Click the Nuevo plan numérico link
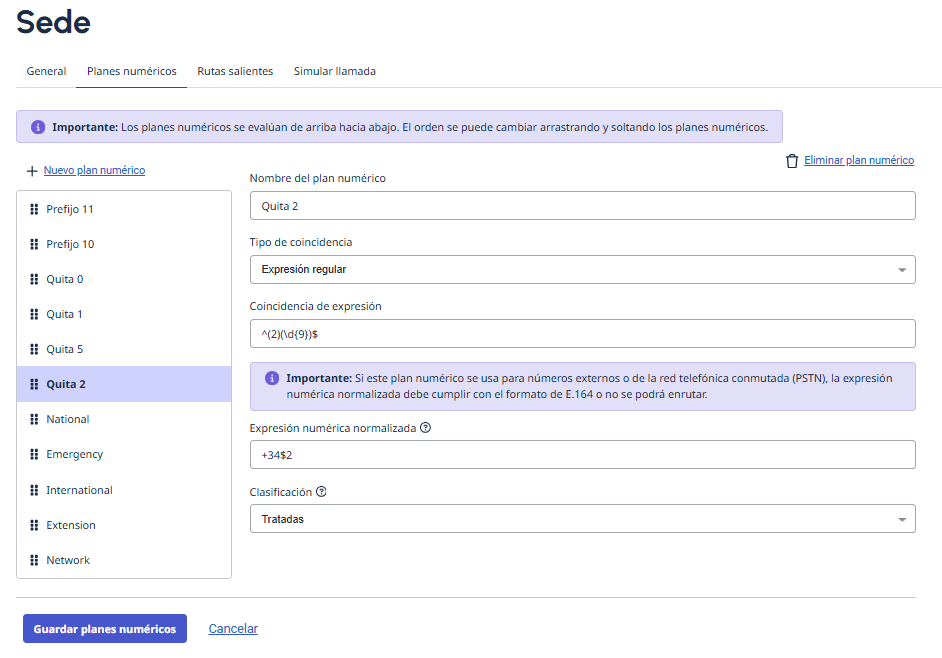 click(x=94, y=171)
